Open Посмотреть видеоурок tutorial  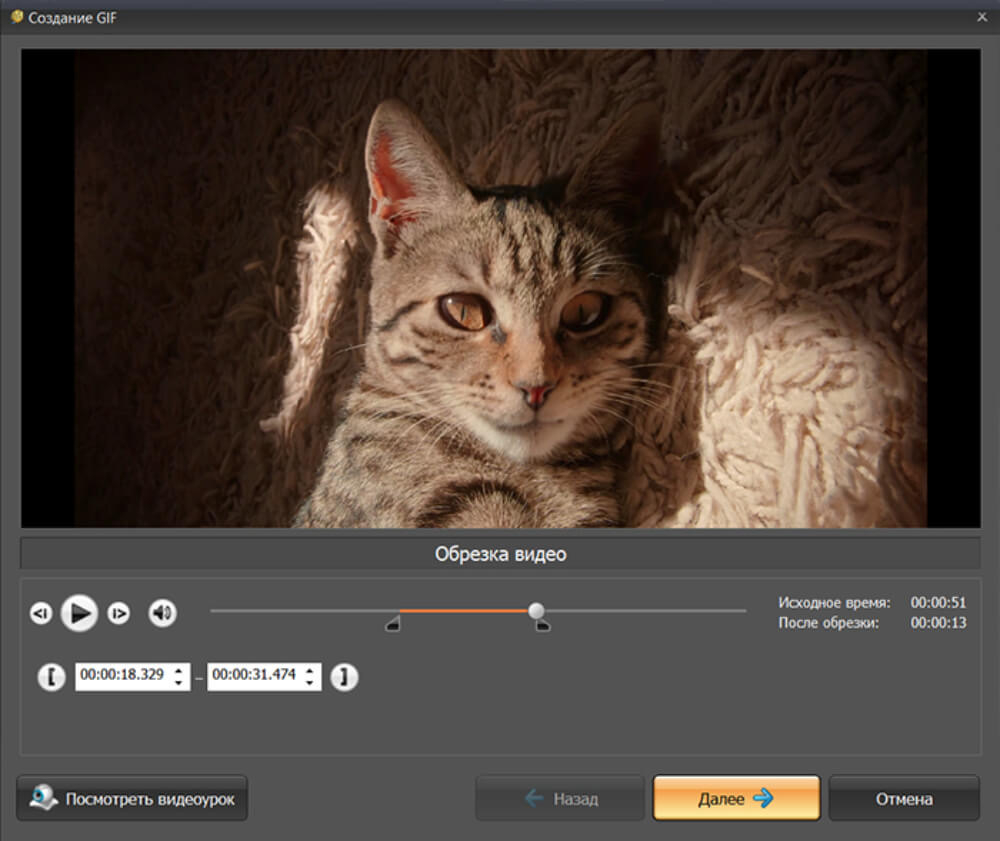[132, 798]
